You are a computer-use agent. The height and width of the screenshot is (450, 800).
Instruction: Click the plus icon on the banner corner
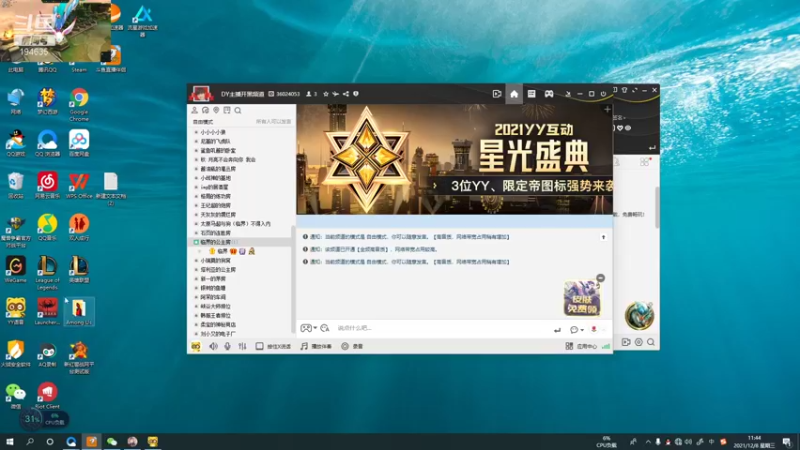(607, 109)
